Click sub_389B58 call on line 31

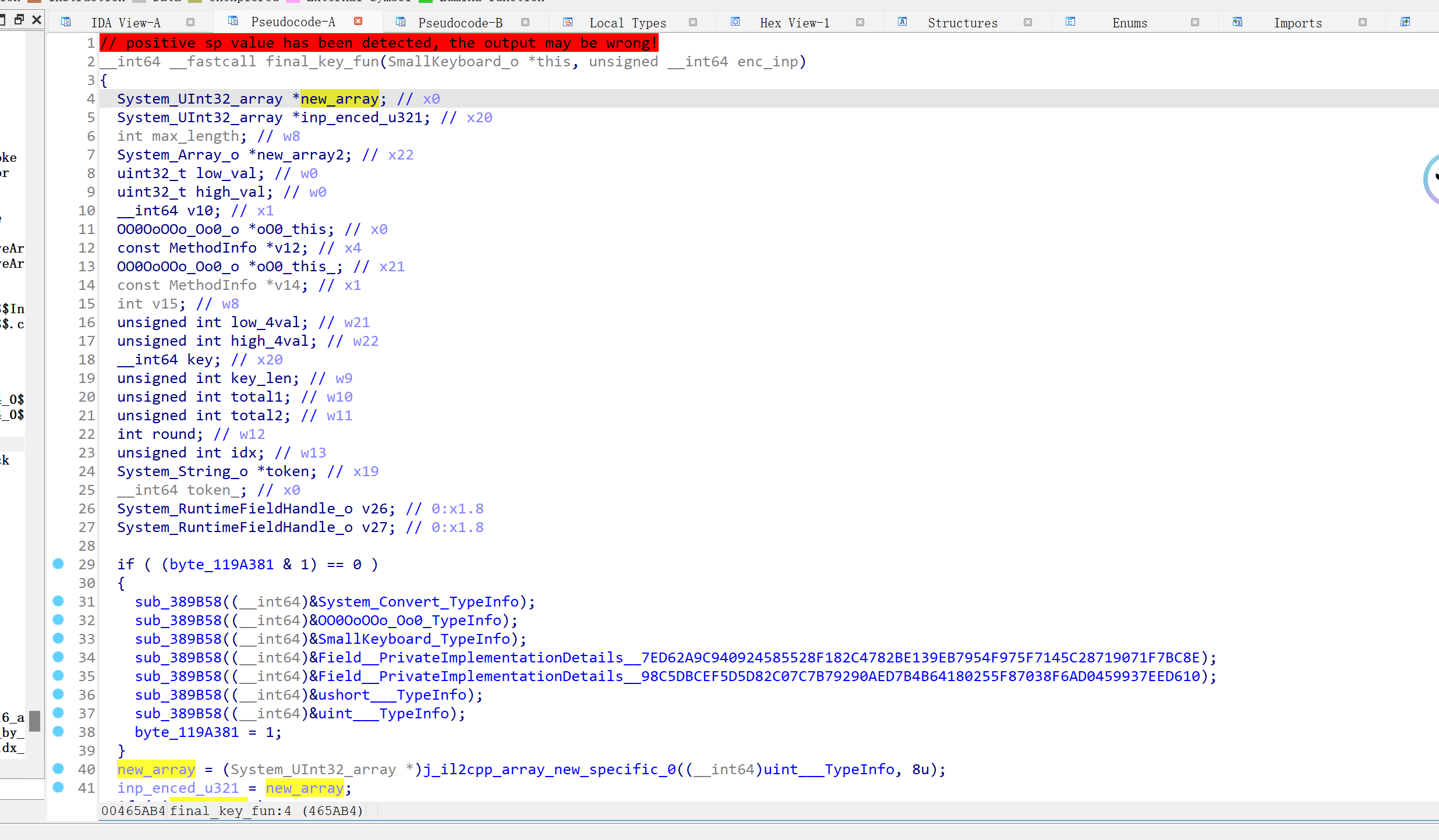(178, 602)
